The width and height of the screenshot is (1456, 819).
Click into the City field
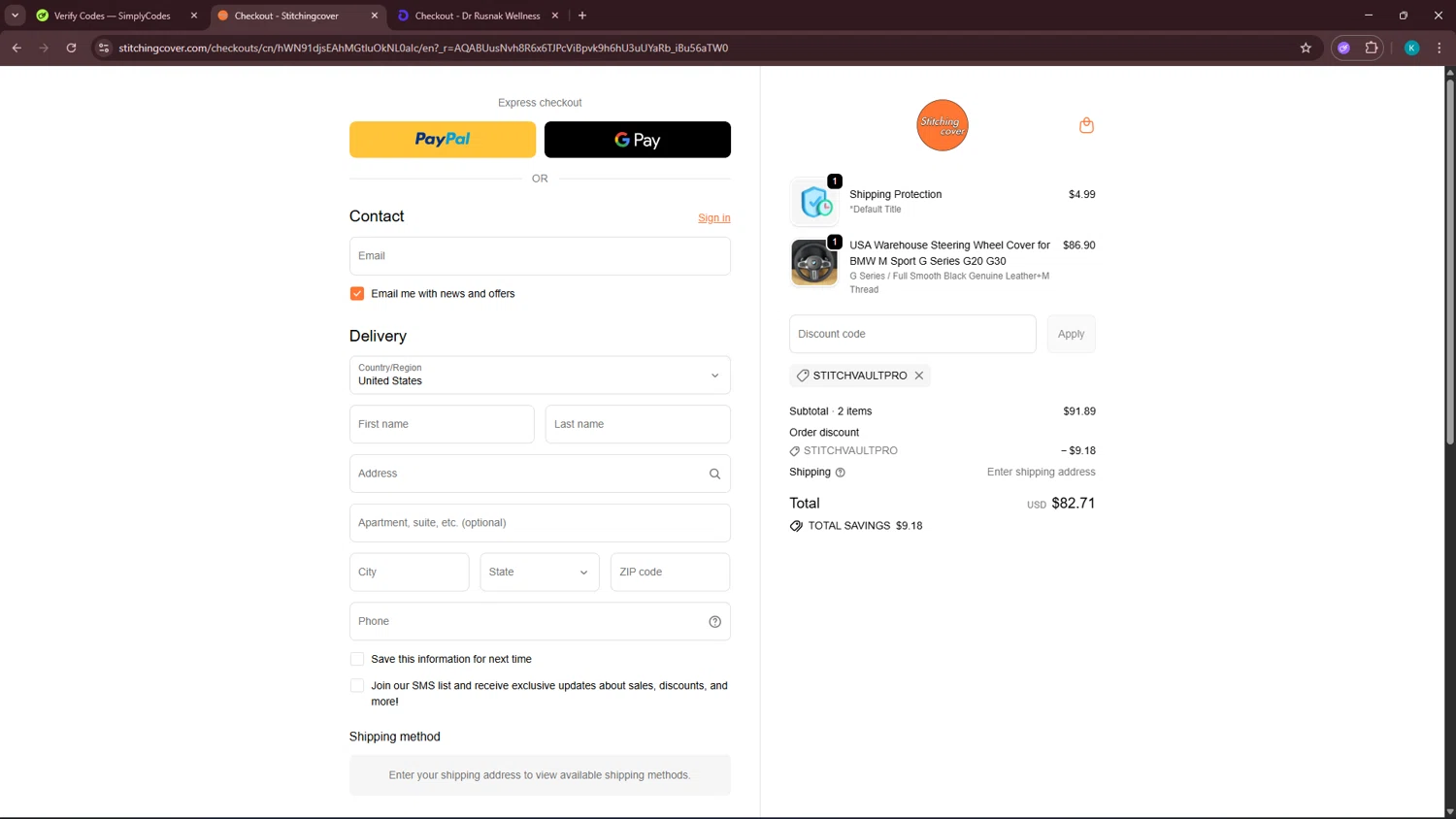coord(410,573)
